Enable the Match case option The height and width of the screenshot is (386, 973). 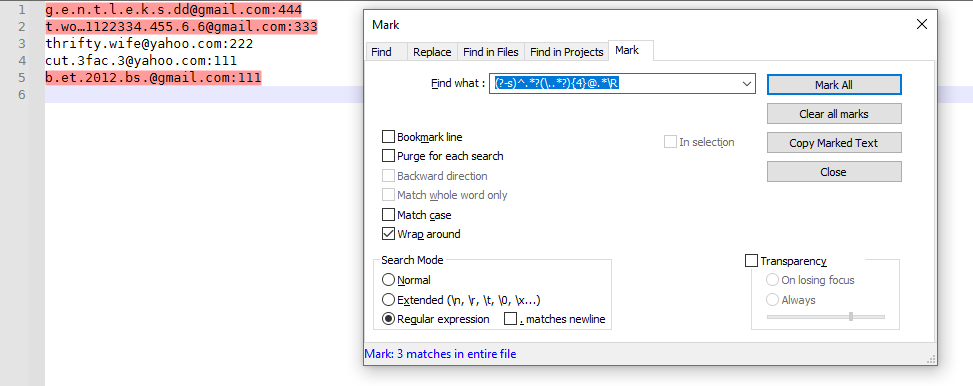(x=388, y=215)
